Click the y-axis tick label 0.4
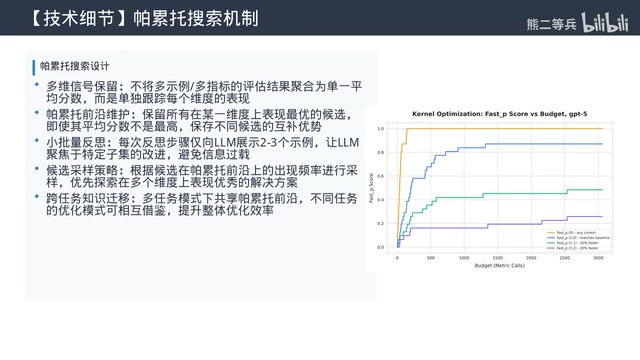Screen dimensions: 640x360 click(x=380, y=200)
